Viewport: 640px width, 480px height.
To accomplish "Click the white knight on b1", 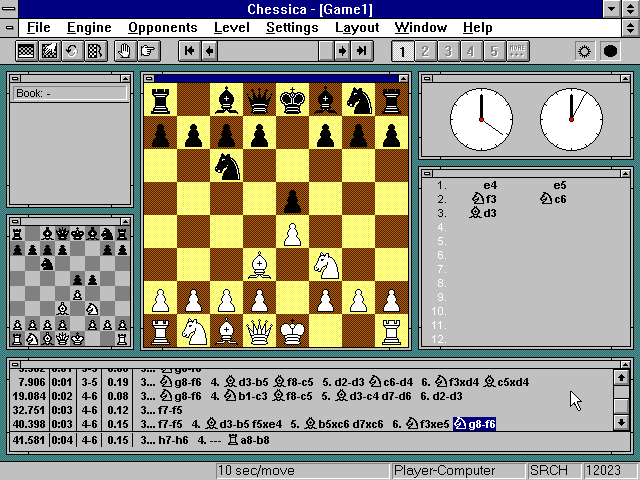I will coord(193,331).
